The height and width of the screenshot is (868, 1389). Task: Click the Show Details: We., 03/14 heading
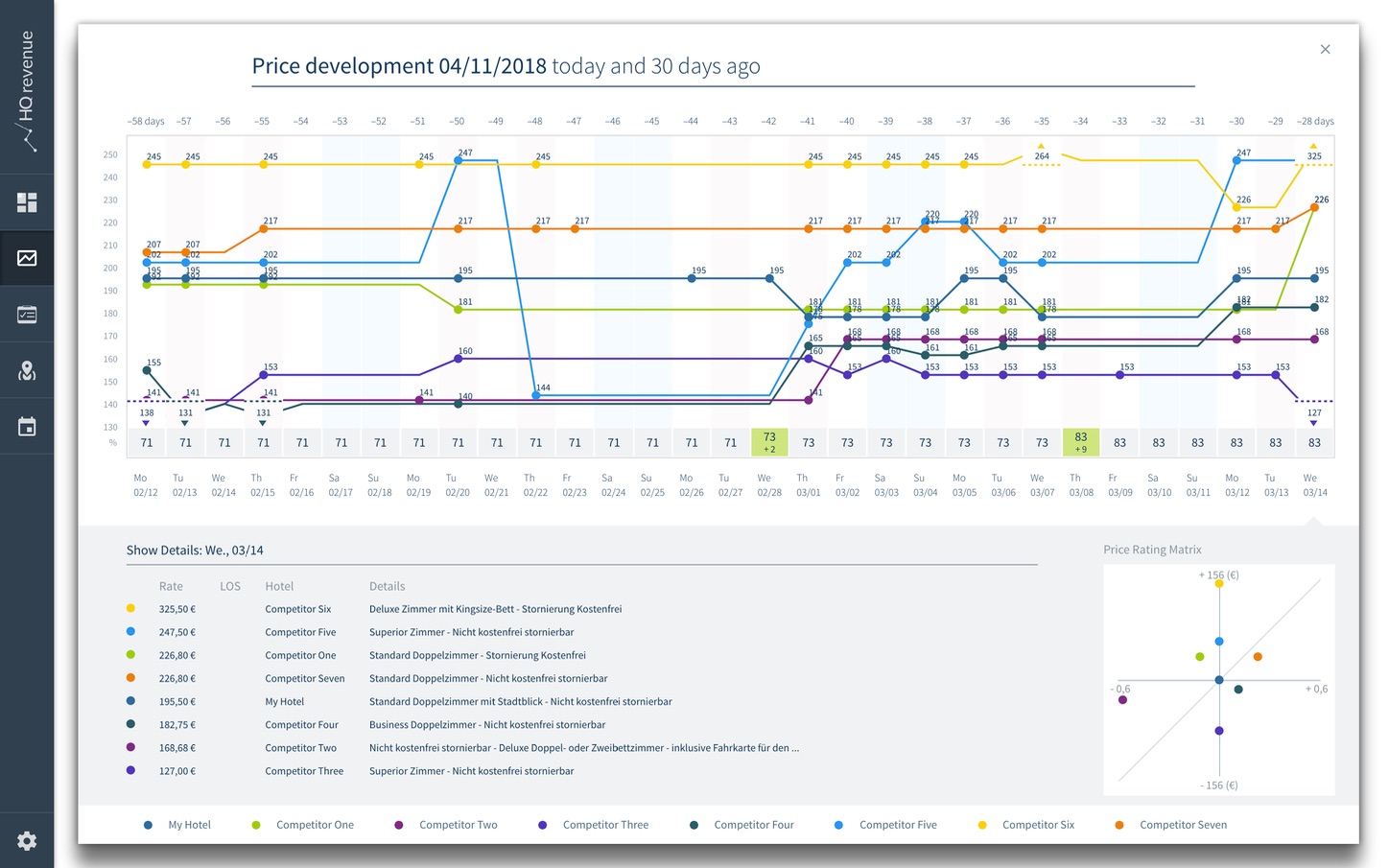[x=195, y=551]
